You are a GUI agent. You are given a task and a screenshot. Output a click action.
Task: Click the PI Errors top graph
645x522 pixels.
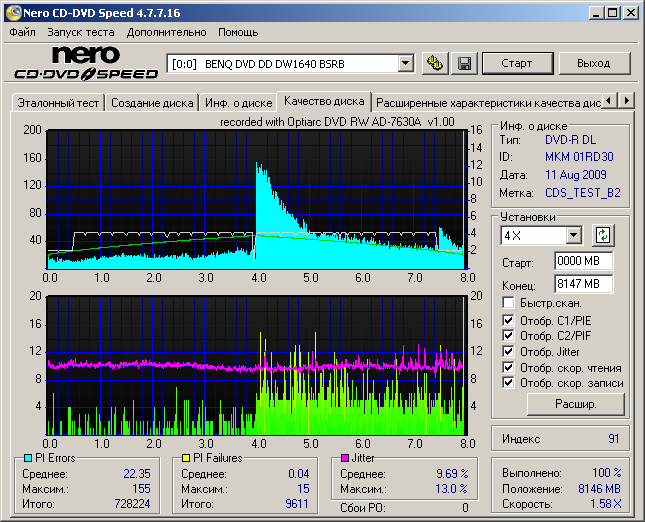point(257,200)
